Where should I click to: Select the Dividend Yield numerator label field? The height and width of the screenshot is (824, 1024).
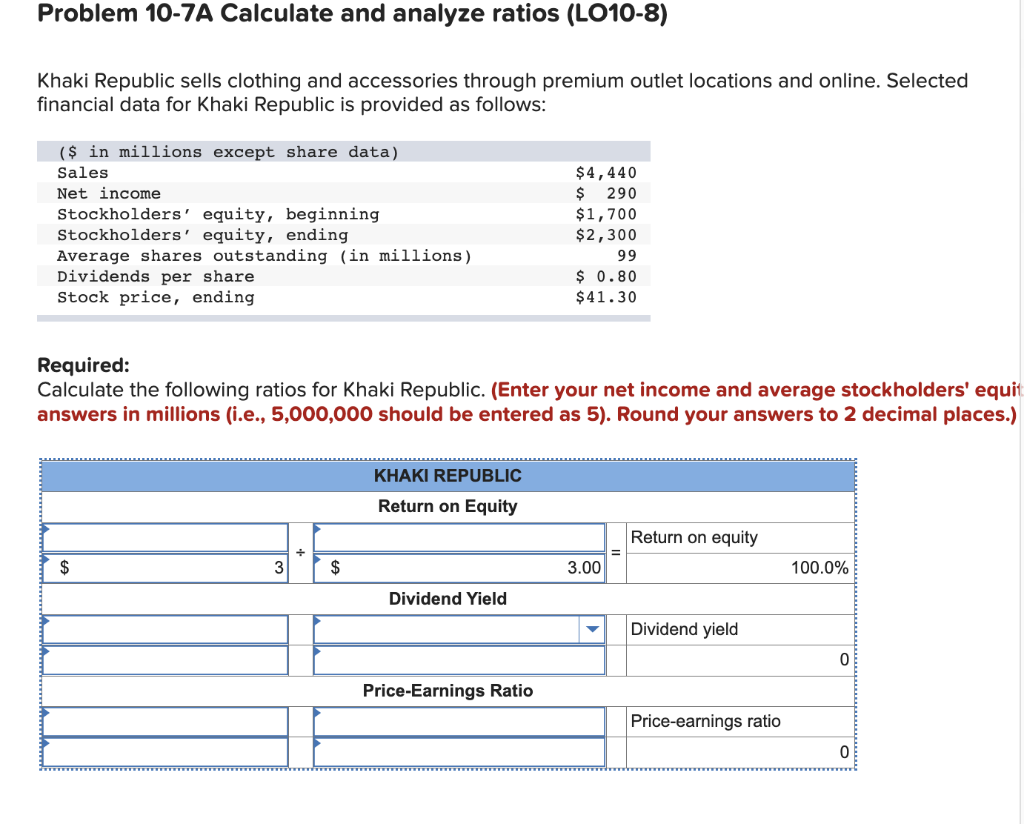pos(165,629)
